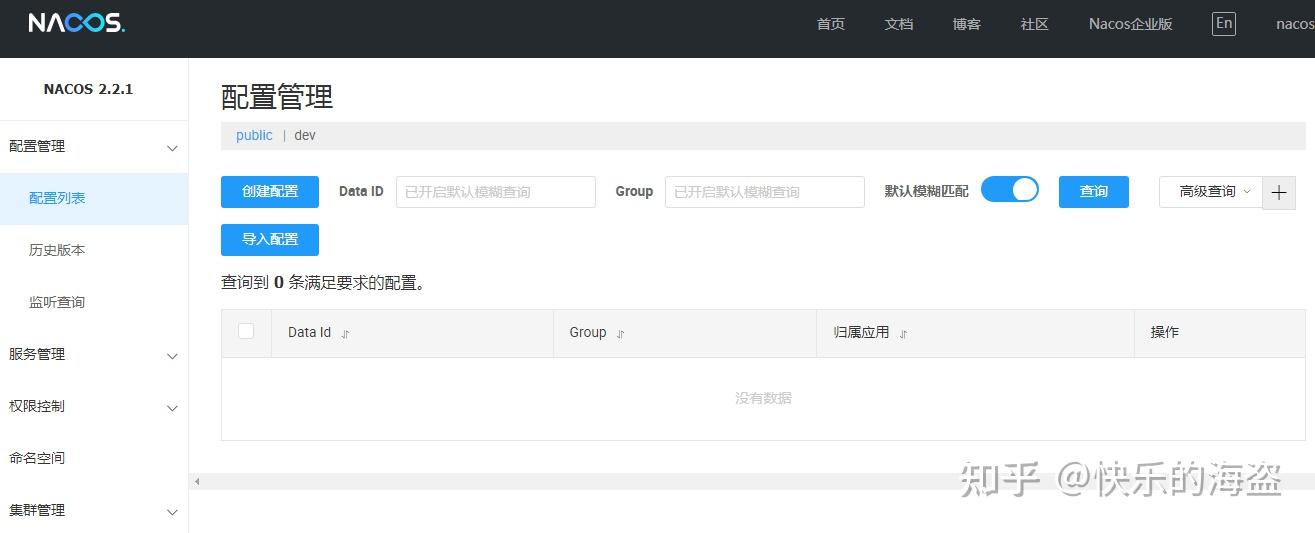The width and height of the screenshot is (1315, 533).
Task: Check the select-all checkbox in table header
Action: [x=246, y=332]
